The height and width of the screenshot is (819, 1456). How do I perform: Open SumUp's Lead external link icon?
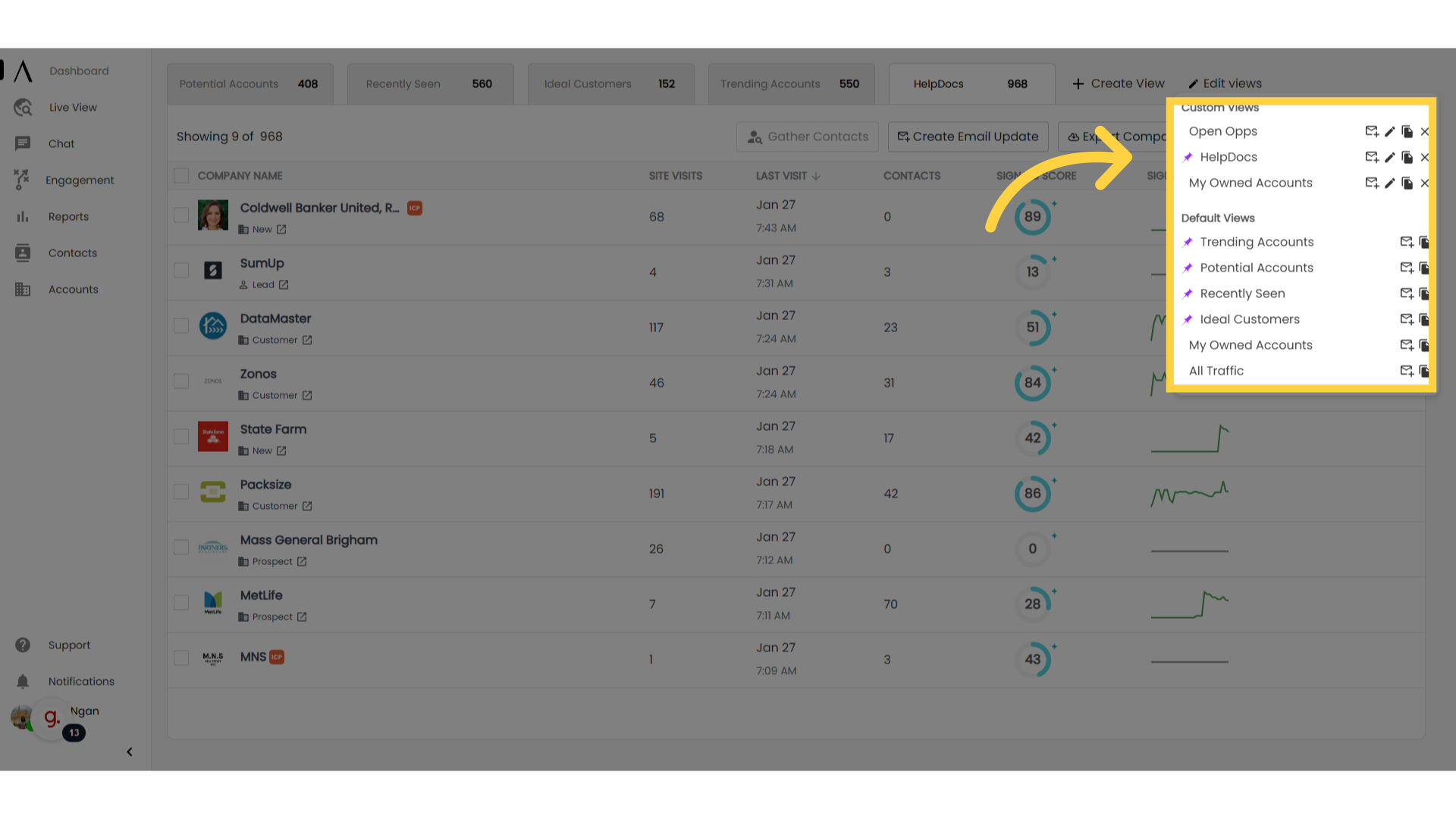[x=284, y=285]
